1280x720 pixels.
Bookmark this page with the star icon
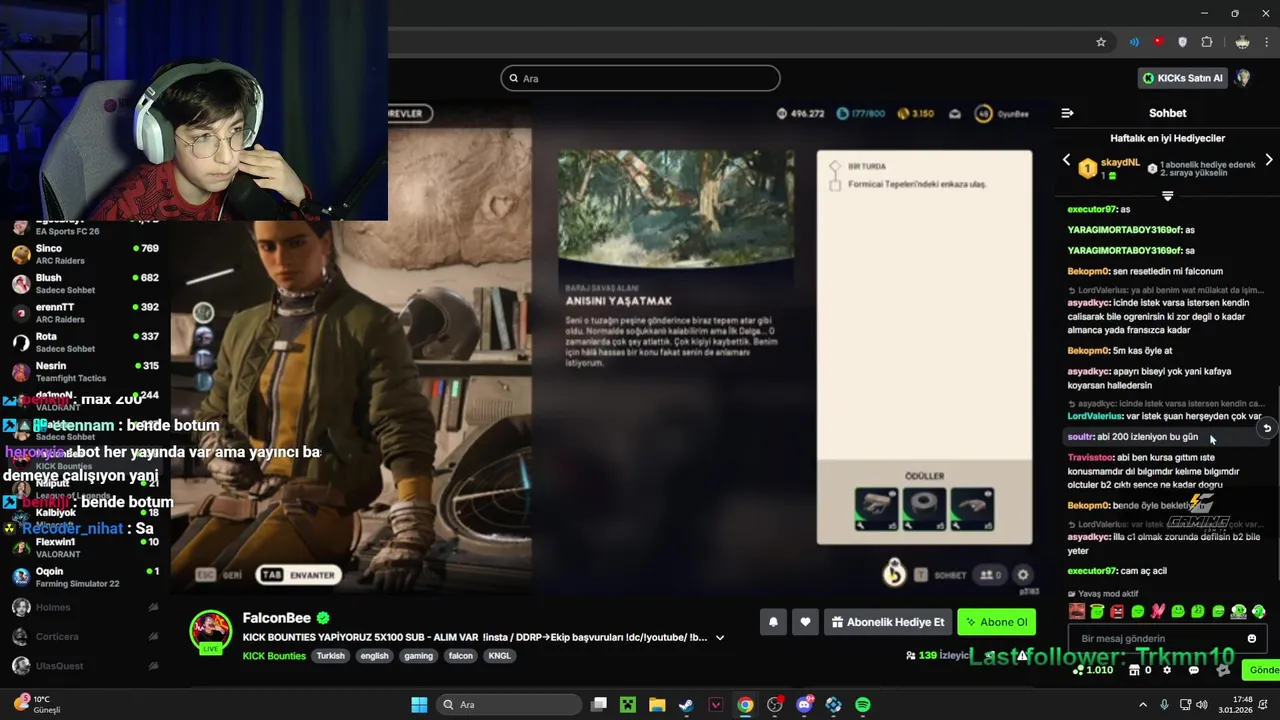tap(1101, 42)
